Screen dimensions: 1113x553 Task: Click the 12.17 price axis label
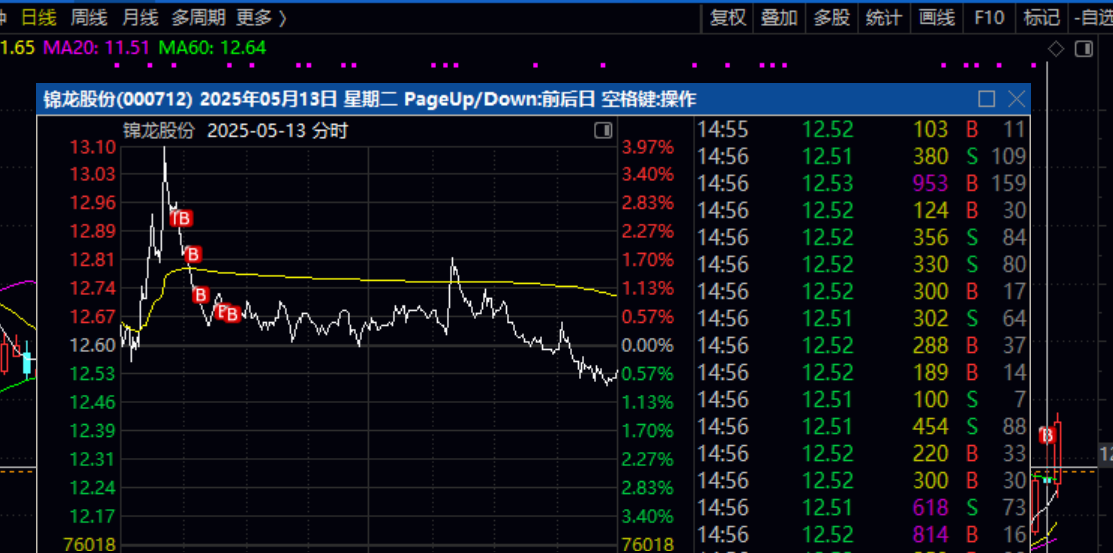tap(92, 516)
